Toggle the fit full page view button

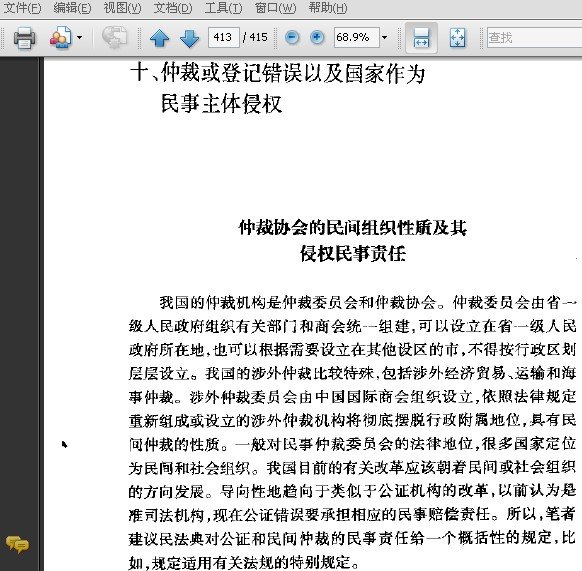457,37
